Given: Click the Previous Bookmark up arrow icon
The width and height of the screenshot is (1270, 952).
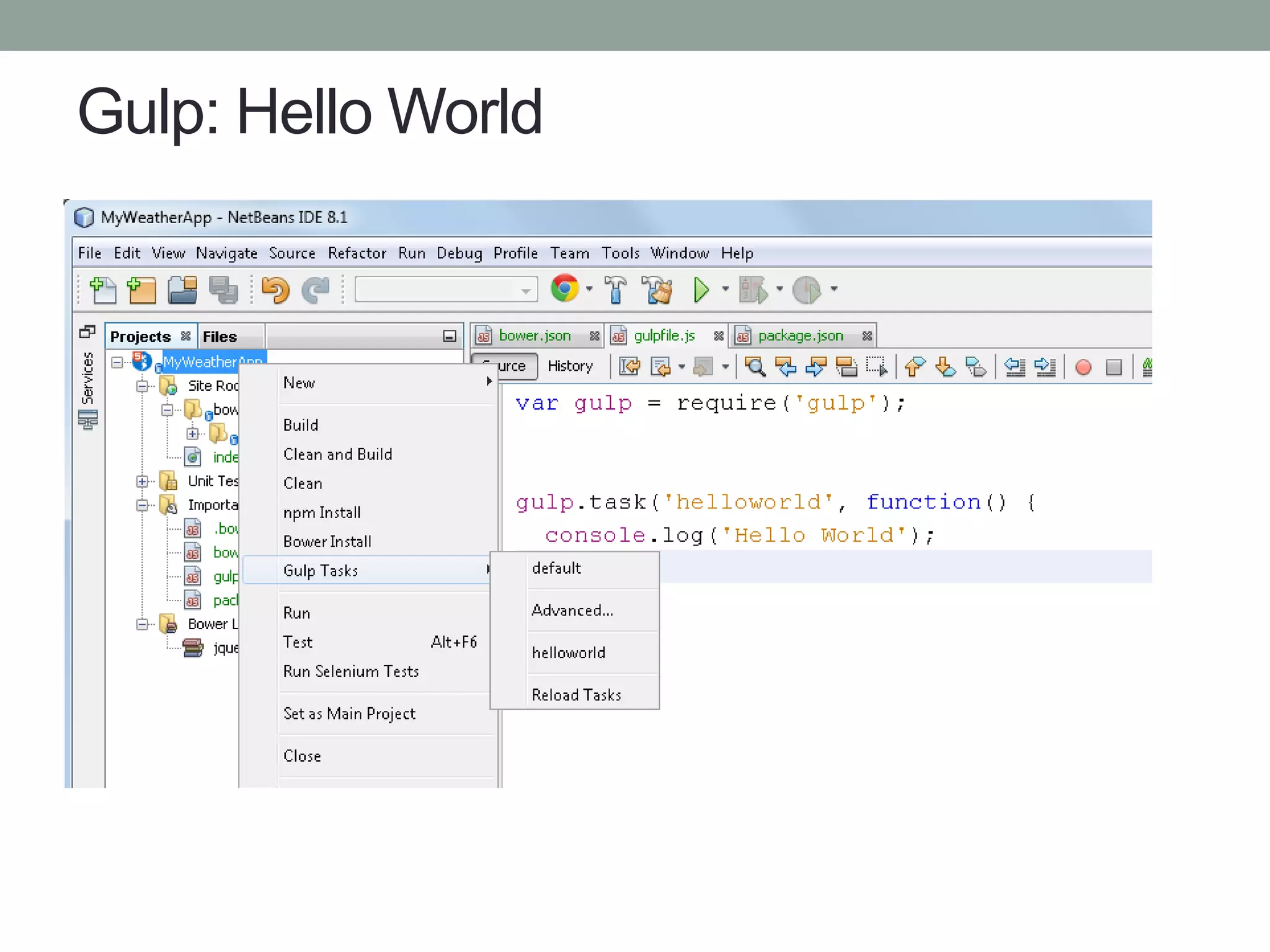Looking at the screenshot, I should coord(915,367).
